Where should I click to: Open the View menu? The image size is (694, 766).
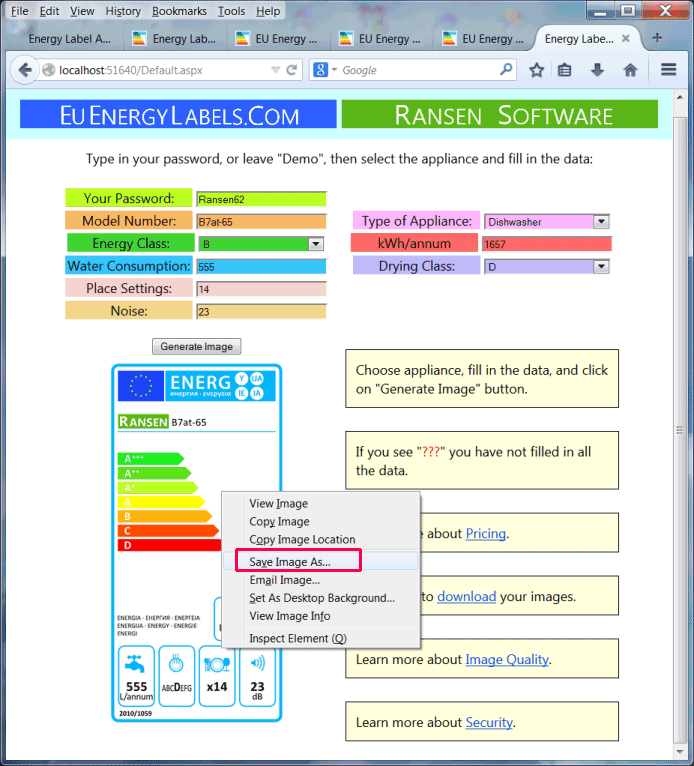pos(82,11)
